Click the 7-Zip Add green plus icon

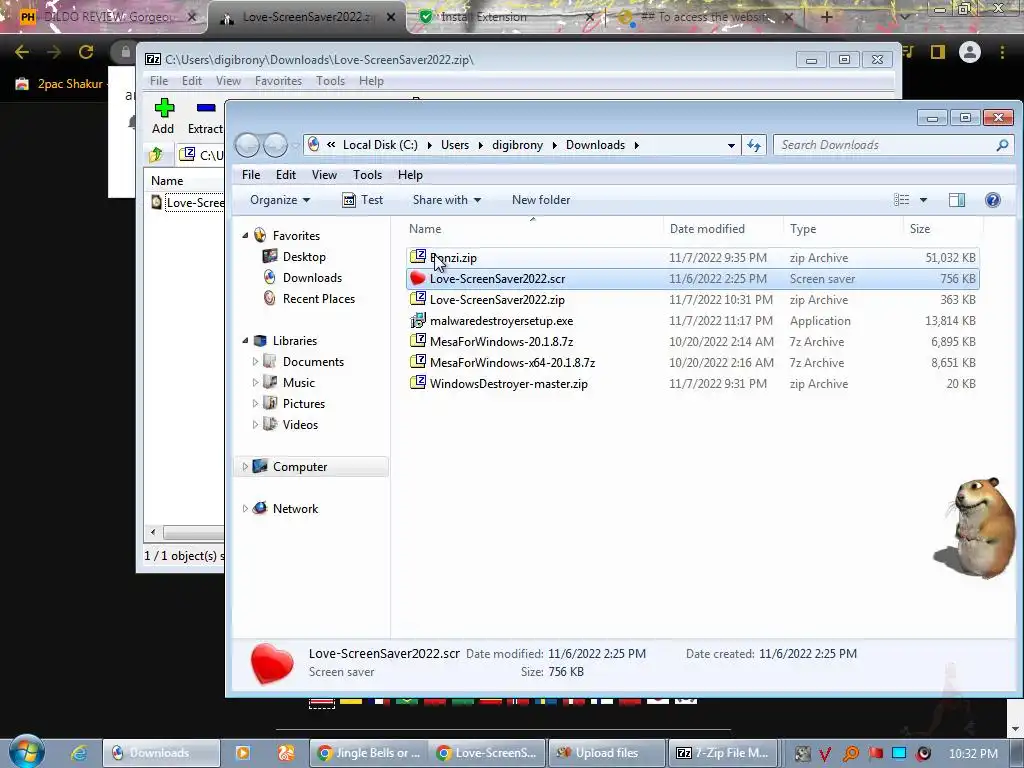164,108
